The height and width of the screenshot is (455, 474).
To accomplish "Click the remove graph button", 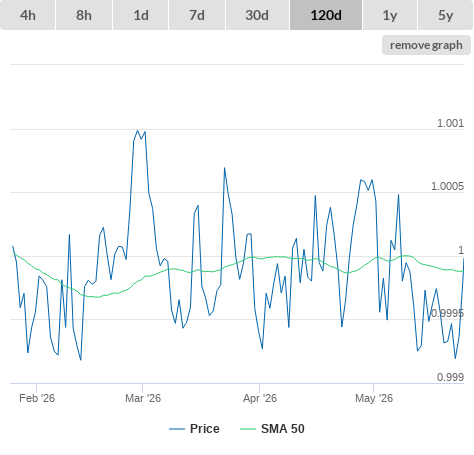I will tap(426, 45).
